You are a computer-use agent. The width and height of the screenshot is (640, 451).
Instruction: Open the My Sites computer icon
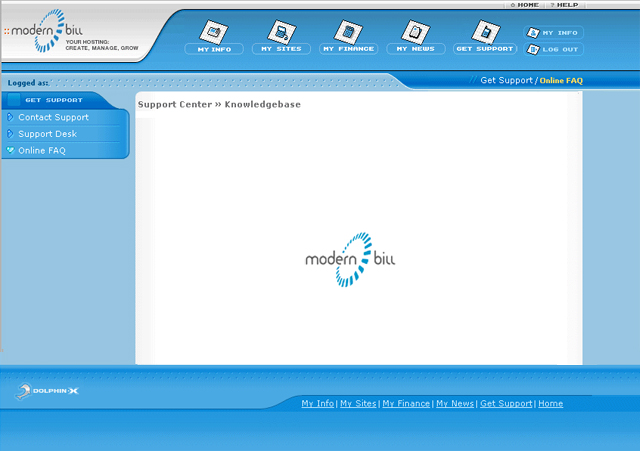[x=282, y=32]
